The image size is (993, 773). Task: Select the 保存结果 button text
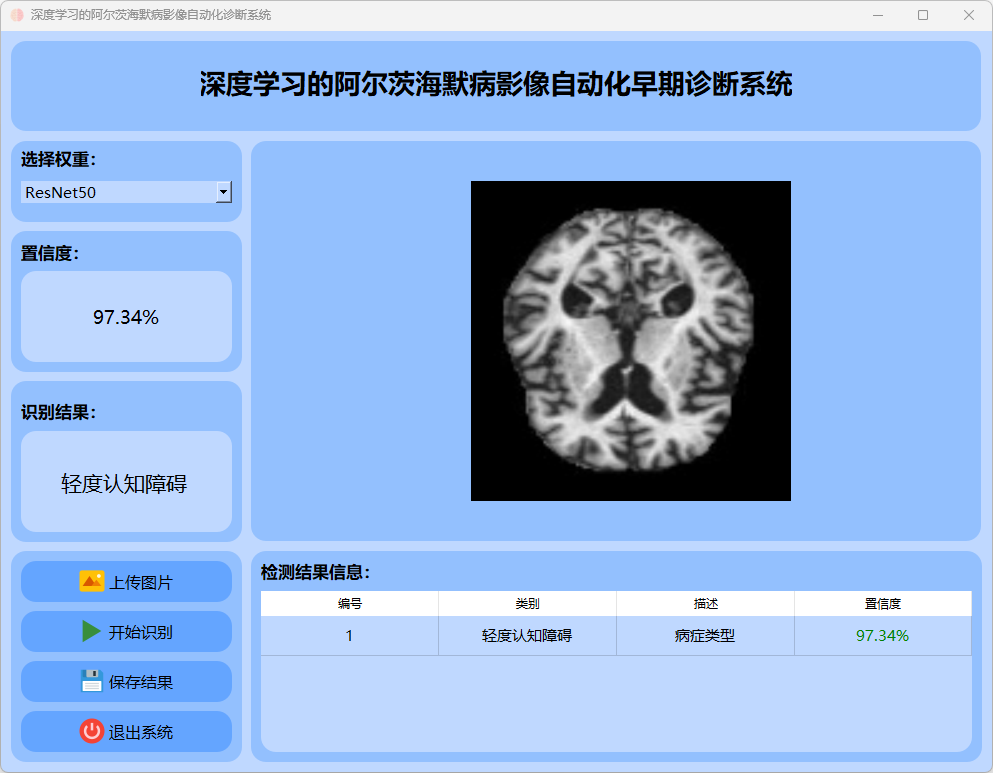[141, 682]
